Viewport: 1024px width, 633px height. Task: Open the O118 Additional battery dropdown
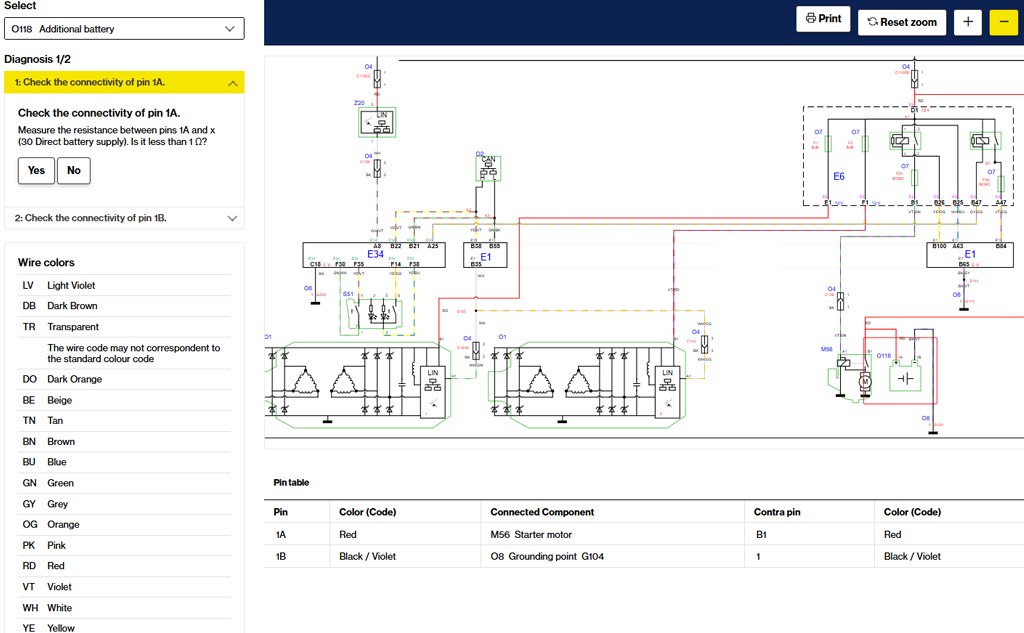pos(124,29)
